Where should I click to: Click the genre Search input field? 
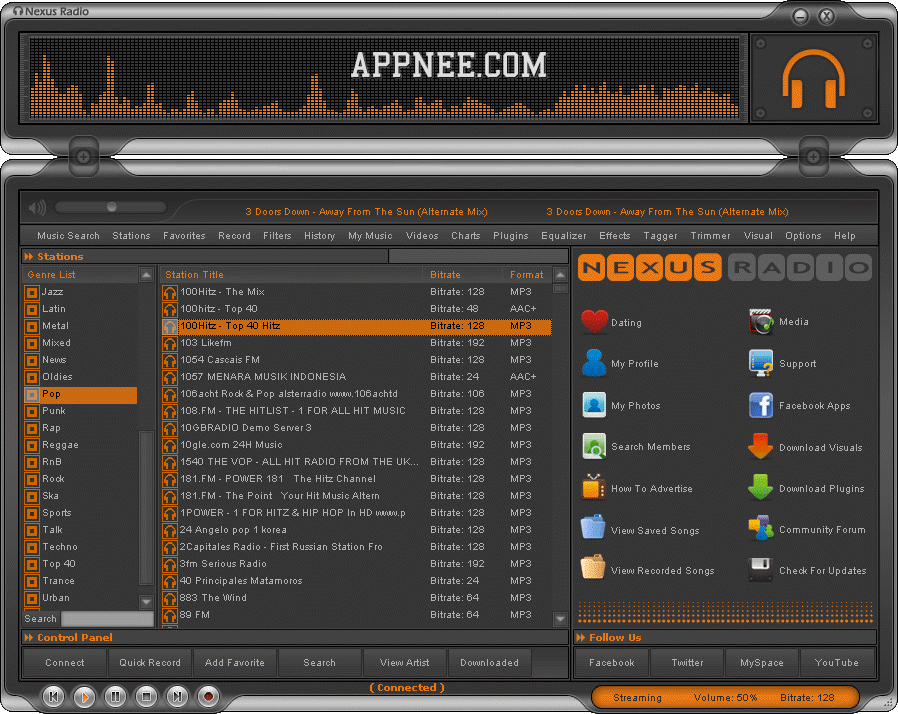[x=107, y=618]
